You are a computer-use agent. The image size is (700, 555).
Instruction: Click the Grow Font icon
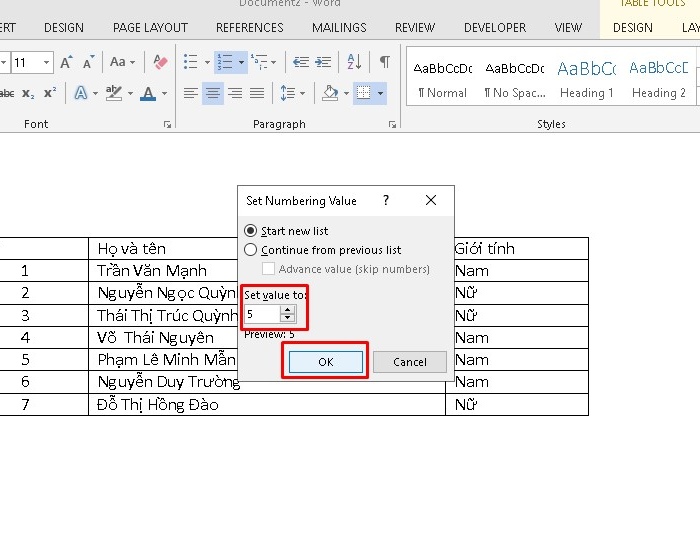[66, 62]
